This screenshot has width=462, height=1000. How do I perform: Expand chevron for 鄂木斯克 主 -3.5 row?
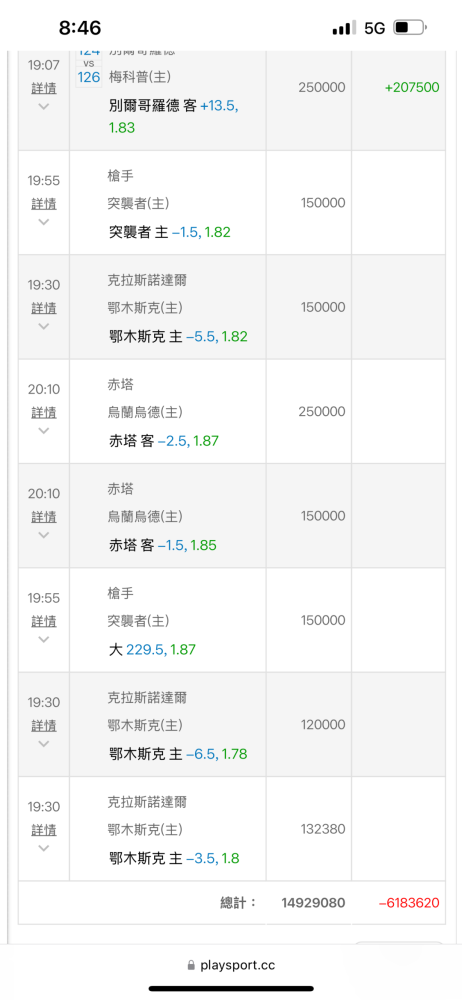click(43, 848)
